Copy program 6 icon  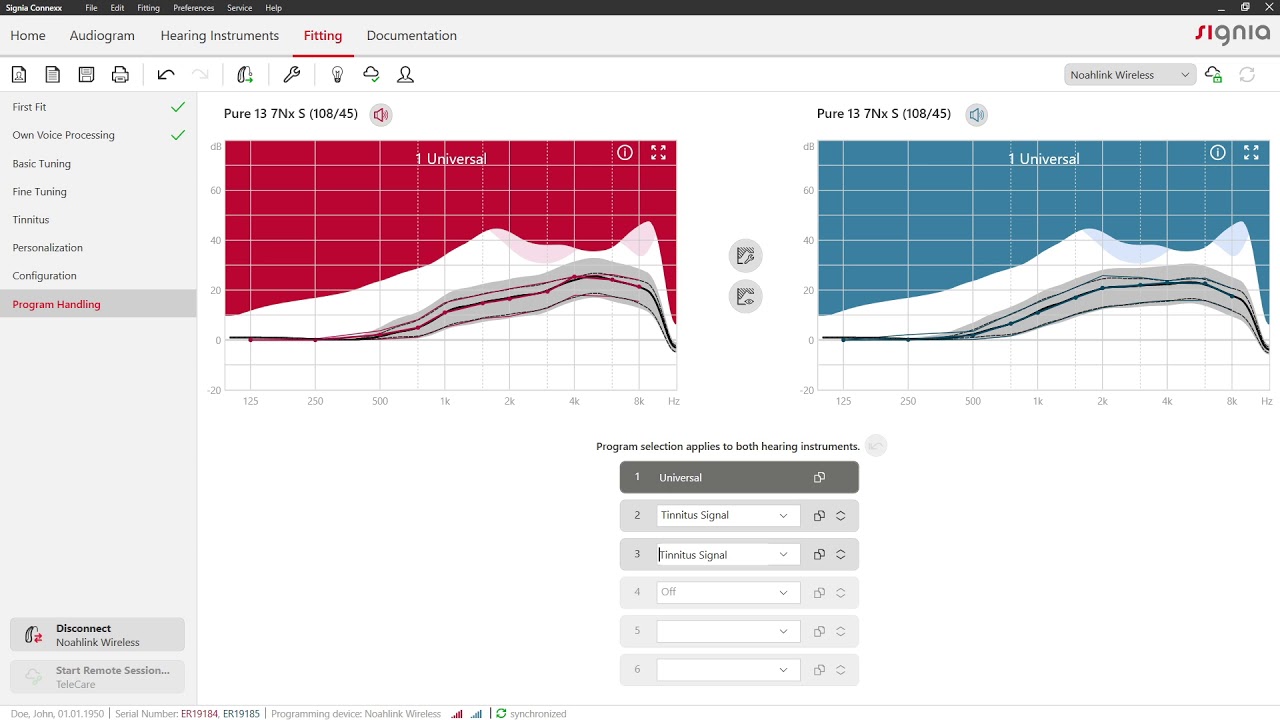pyautogui.click(x=819, y=670)
